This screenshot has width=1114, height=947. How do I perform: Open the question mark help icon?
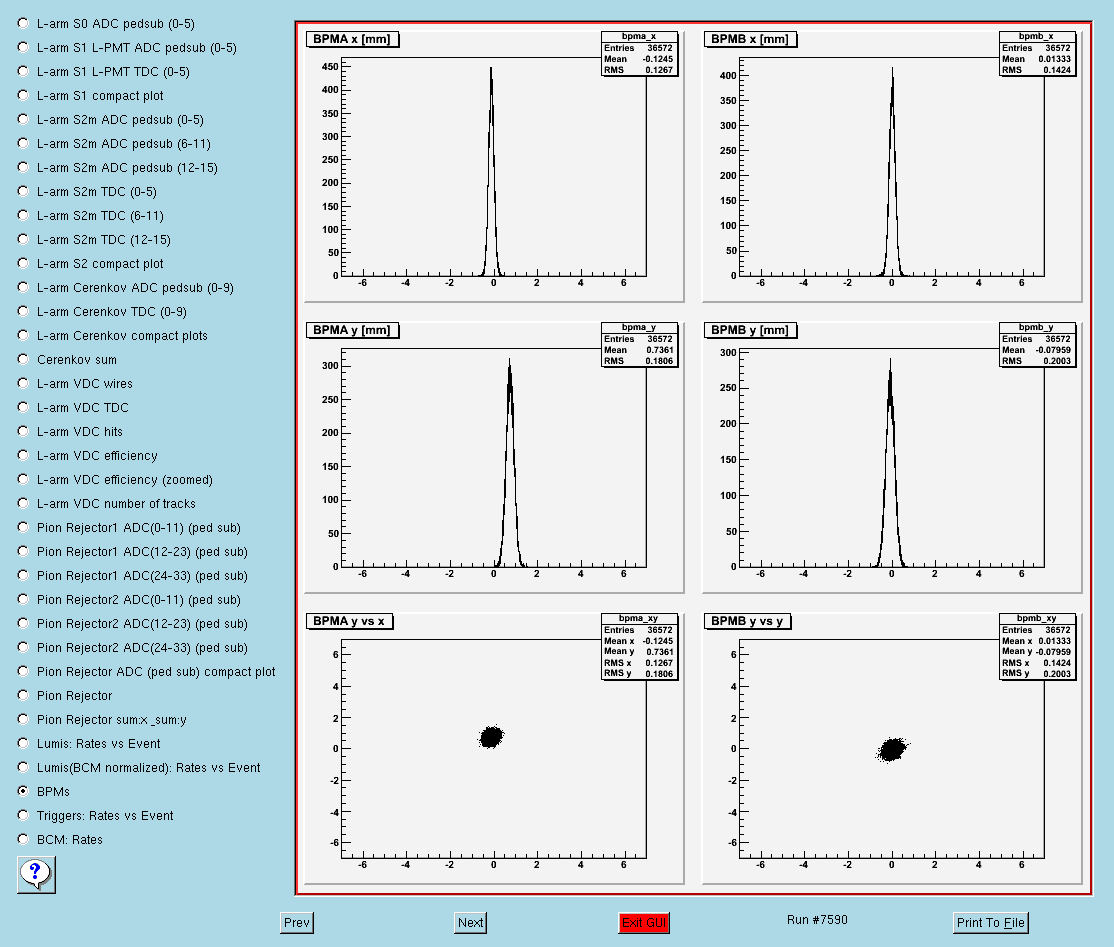(36, 875)
